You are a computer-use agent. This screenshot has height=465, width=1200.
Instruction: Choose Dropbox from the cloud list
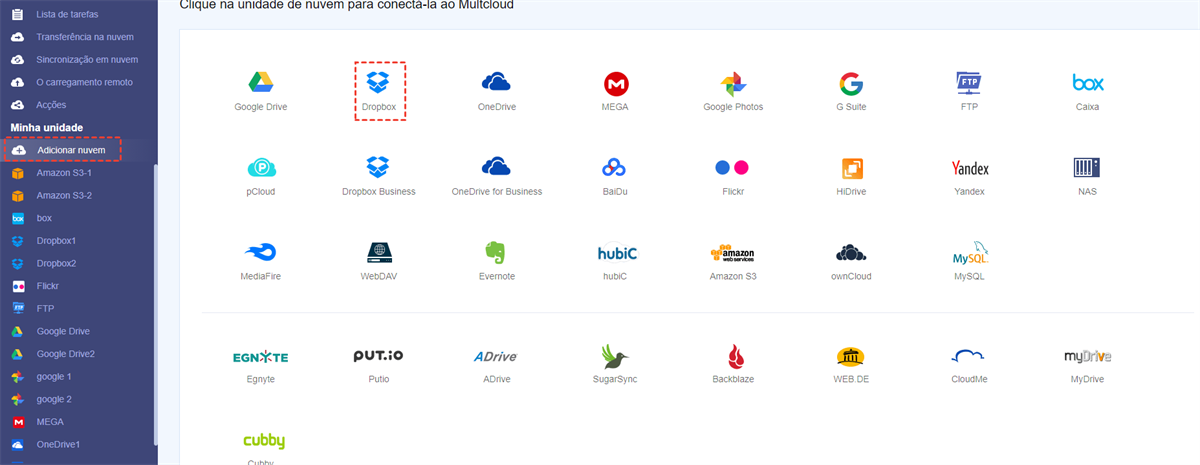380,81
